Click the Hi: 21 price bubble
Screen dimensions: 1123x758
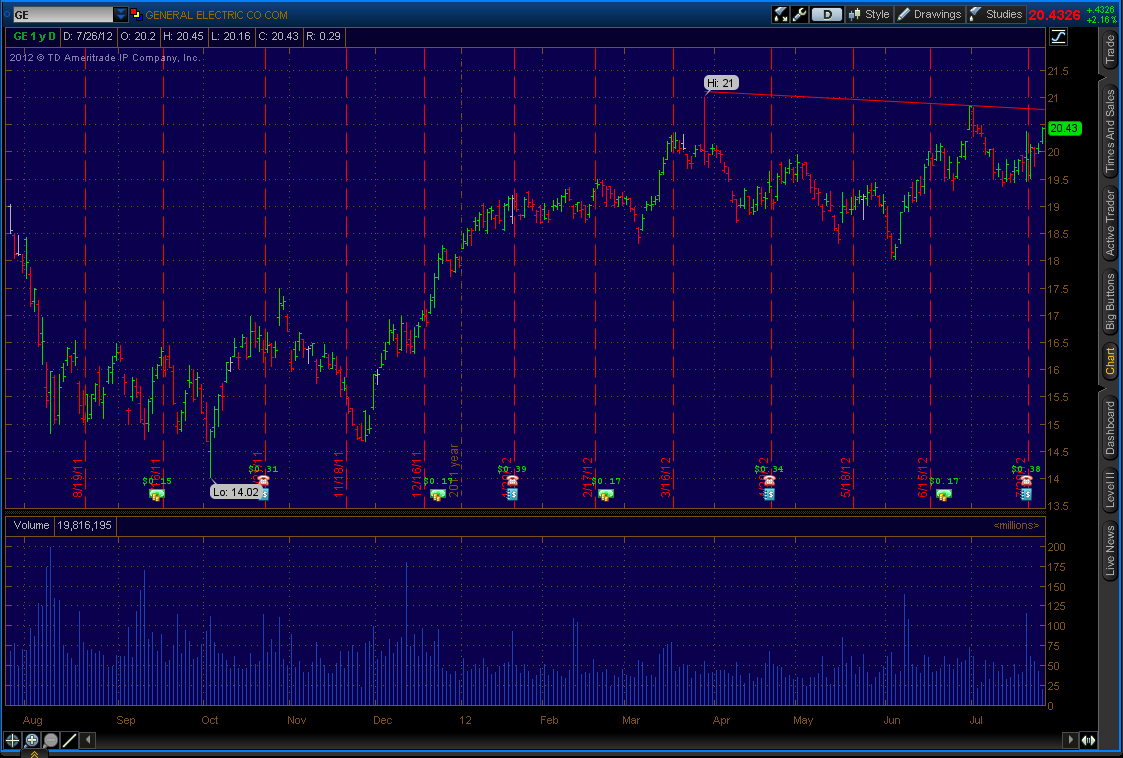coord(720,83)
